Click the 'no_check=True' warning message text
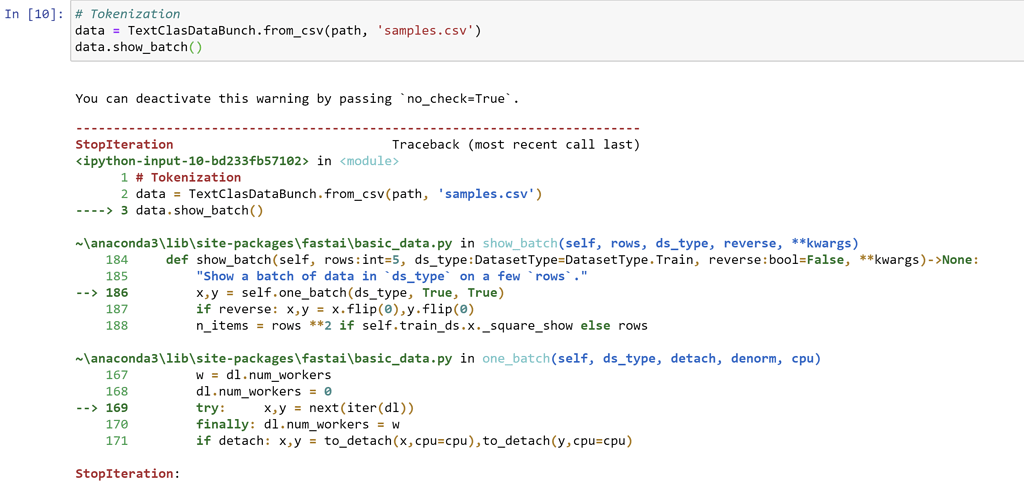The image size is (1024, 499). tap(297, 98)
